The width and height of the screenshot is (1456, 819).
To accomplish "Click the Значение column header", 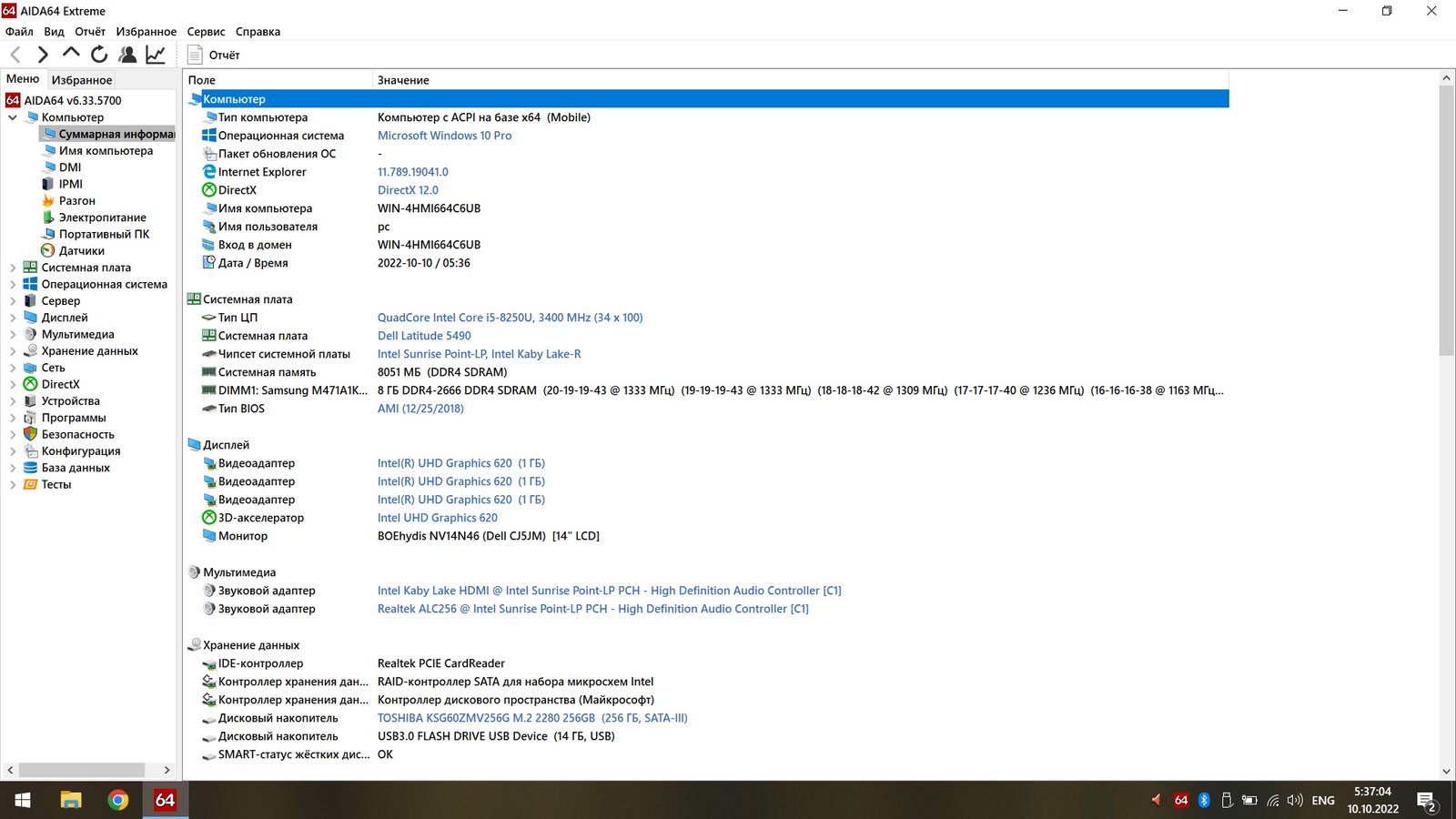I will 403,80.
